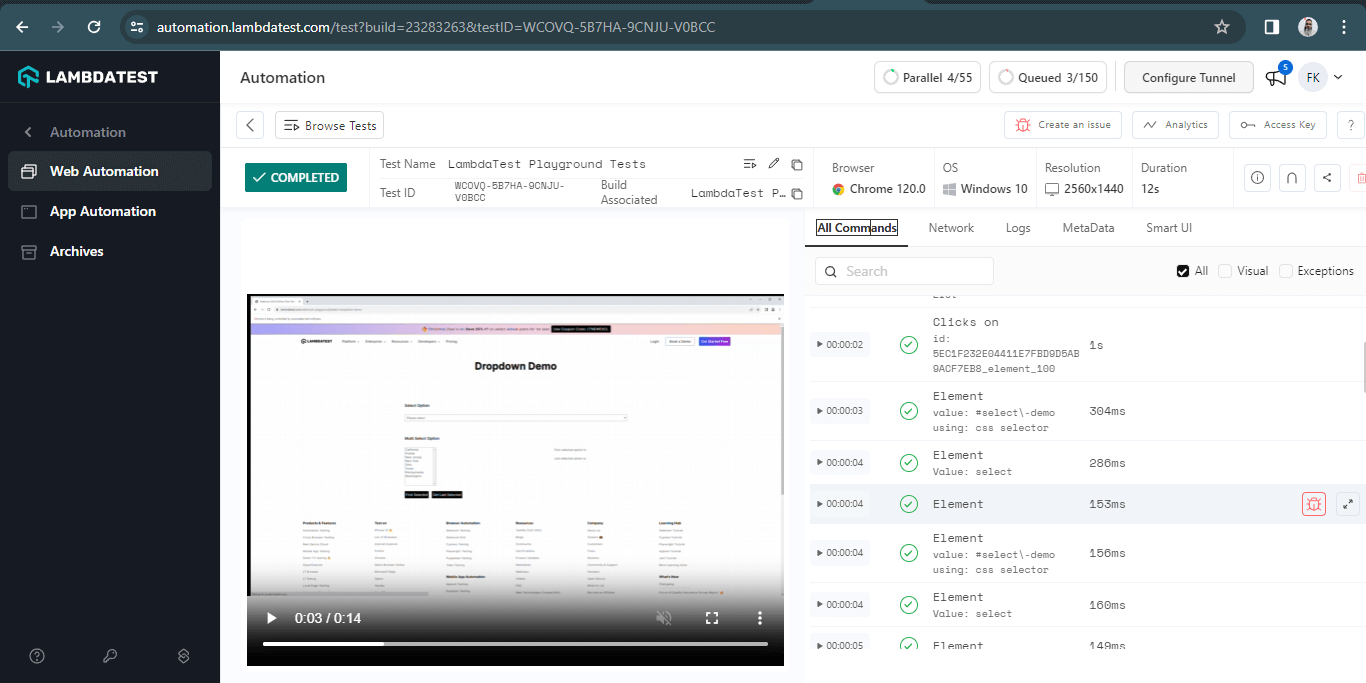Click the pencil icon to edit test name

pyautogui.click(x=774, y=164)
